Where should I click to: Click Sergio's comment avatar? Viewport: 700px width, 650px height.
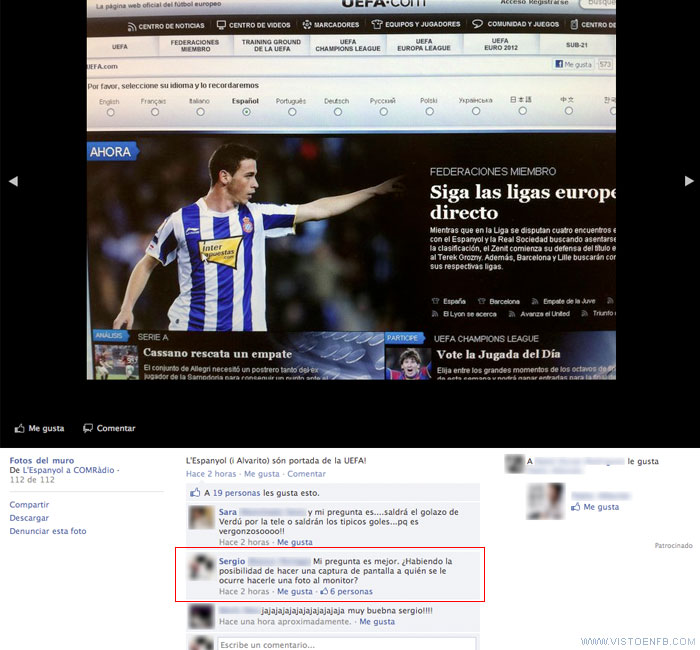[x=201, y=567]
